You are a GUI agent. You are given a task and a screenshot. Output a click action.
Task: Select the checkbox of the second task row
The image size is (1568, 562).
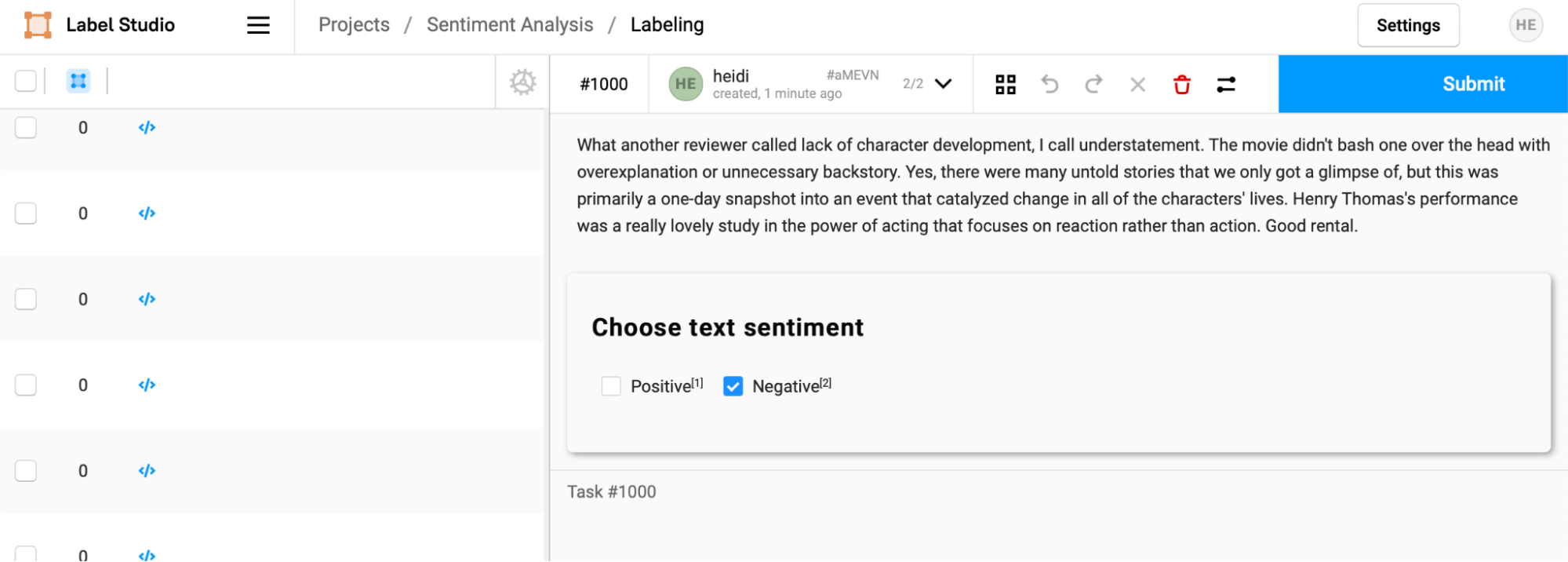(26, 213)
